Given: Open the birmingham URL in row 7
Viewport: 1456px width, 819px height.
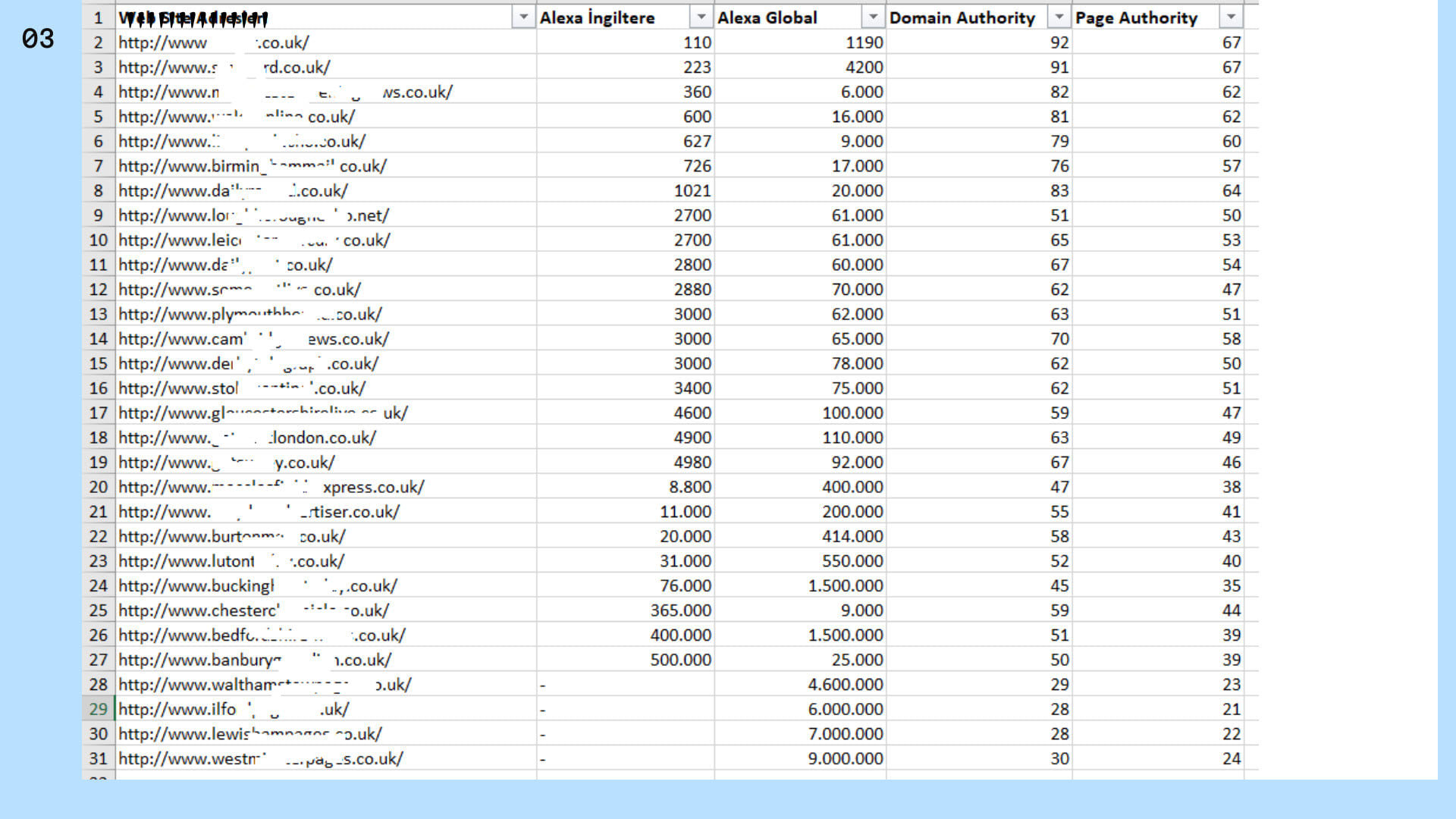Looking at the screenshot, I should point(252,166).
